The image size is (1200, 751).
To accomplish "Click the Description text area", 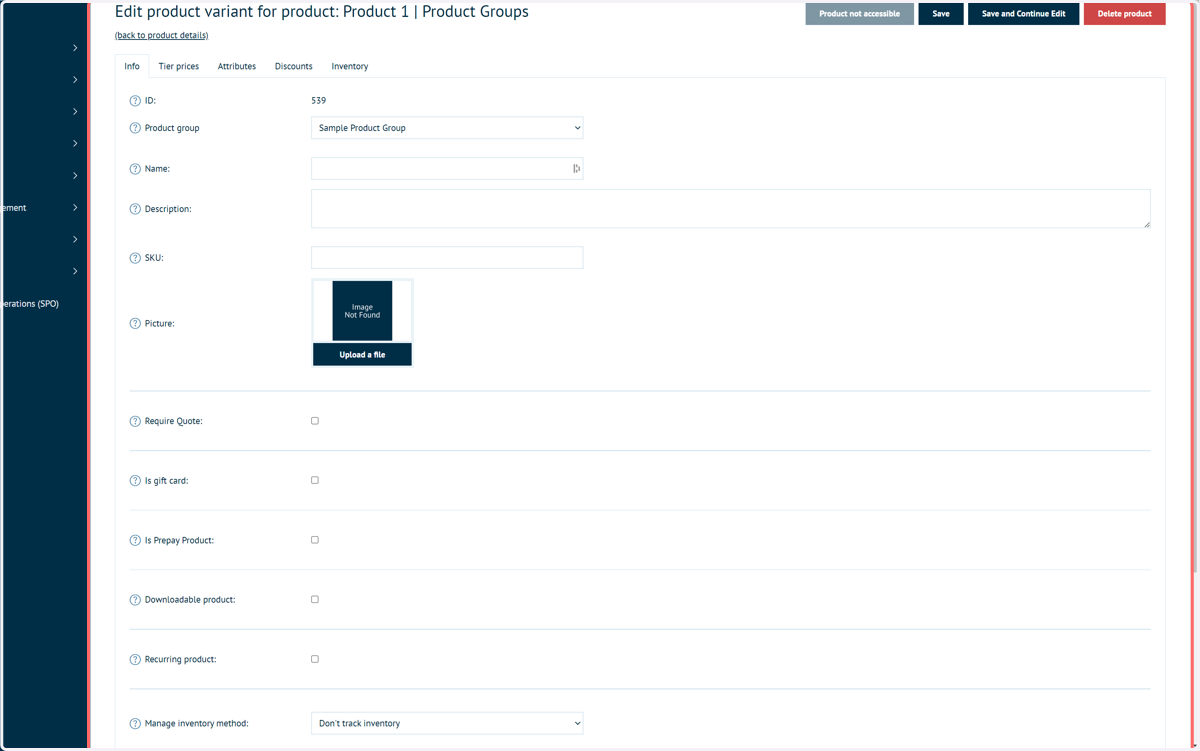I will (731, 209).
